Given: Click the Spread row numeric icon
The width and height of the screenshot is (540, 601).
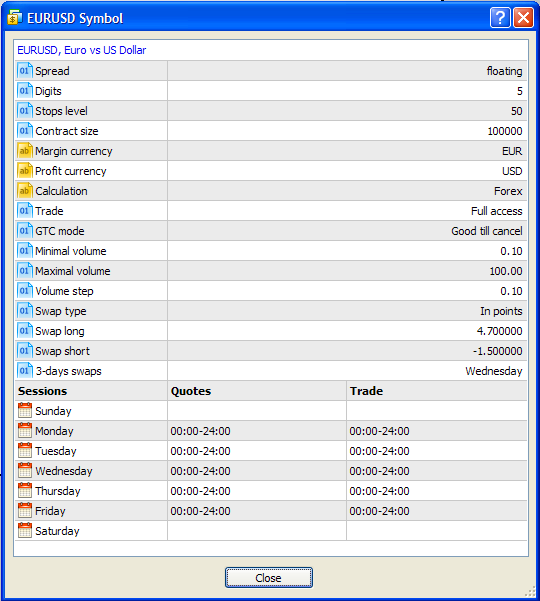Looking at the screenshot, I should (25, 71).
